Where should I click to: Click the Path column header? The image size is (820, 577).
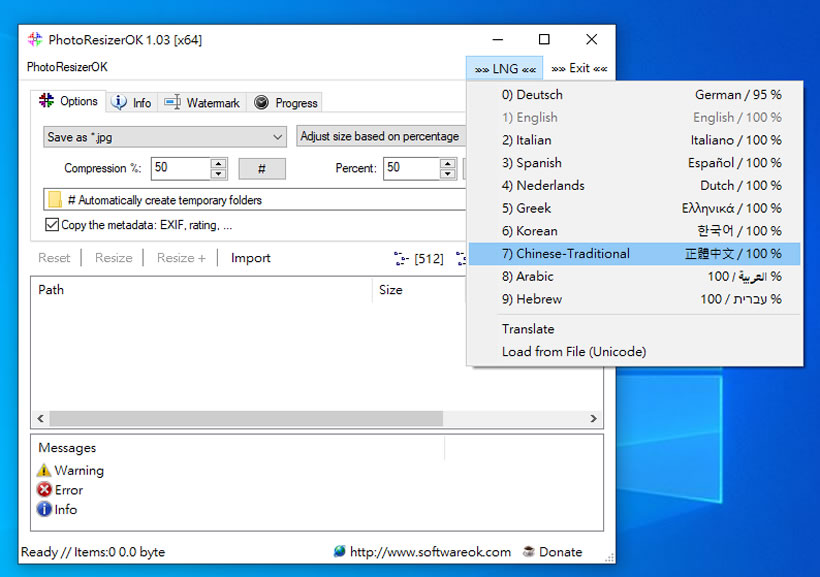pos(201,290)
